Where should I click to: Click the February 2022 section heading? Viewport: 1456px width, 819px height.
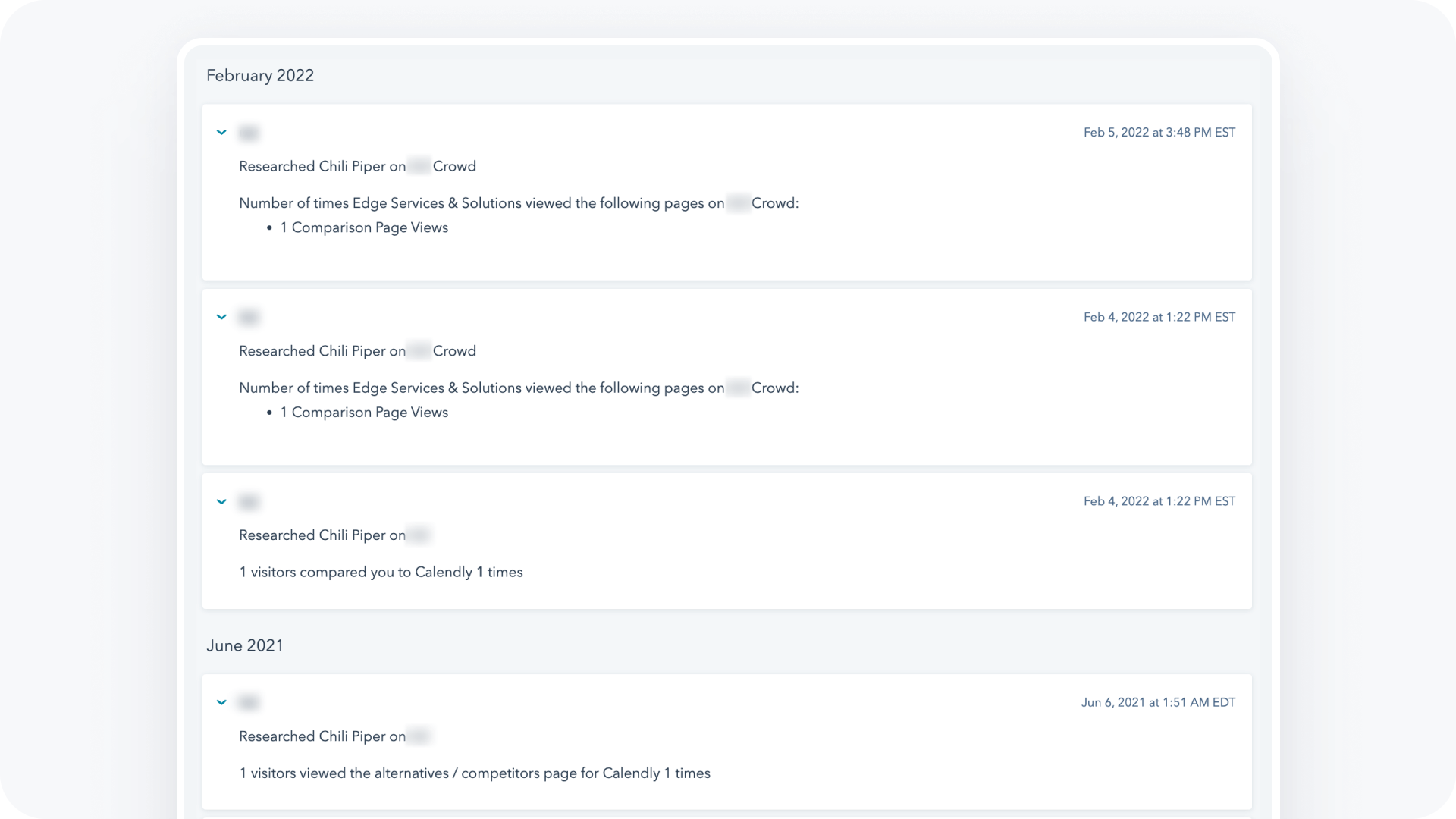(260, 76)
